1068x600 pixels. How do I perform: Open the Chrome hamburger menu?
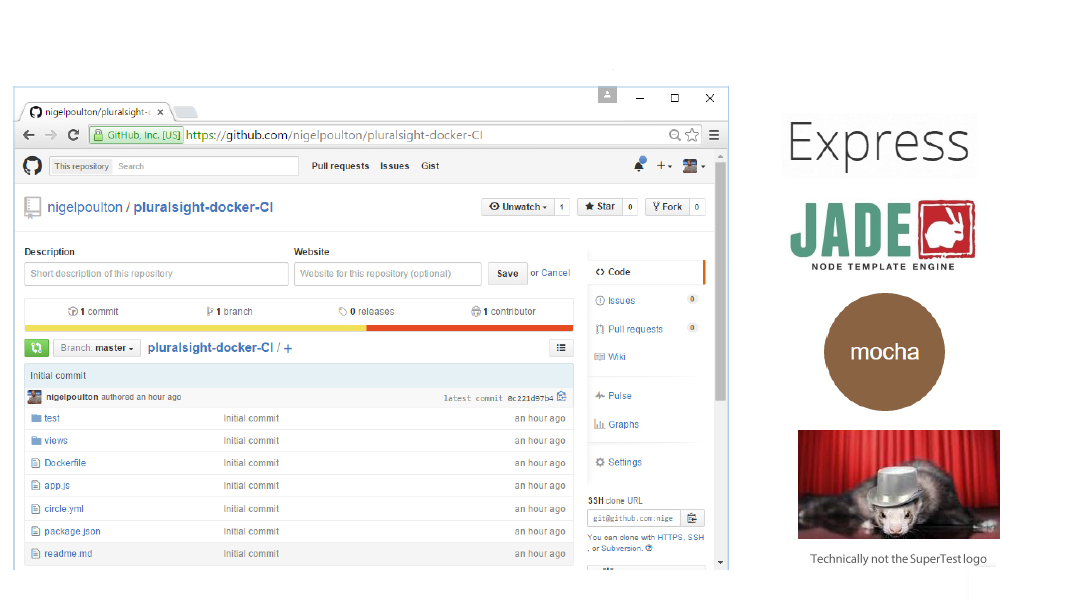pos(714,135)
